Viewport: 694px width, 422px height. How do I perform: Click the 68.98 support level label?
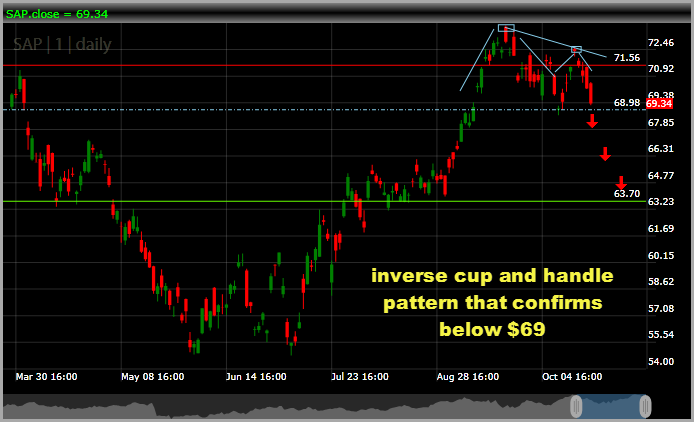(627, 103)
